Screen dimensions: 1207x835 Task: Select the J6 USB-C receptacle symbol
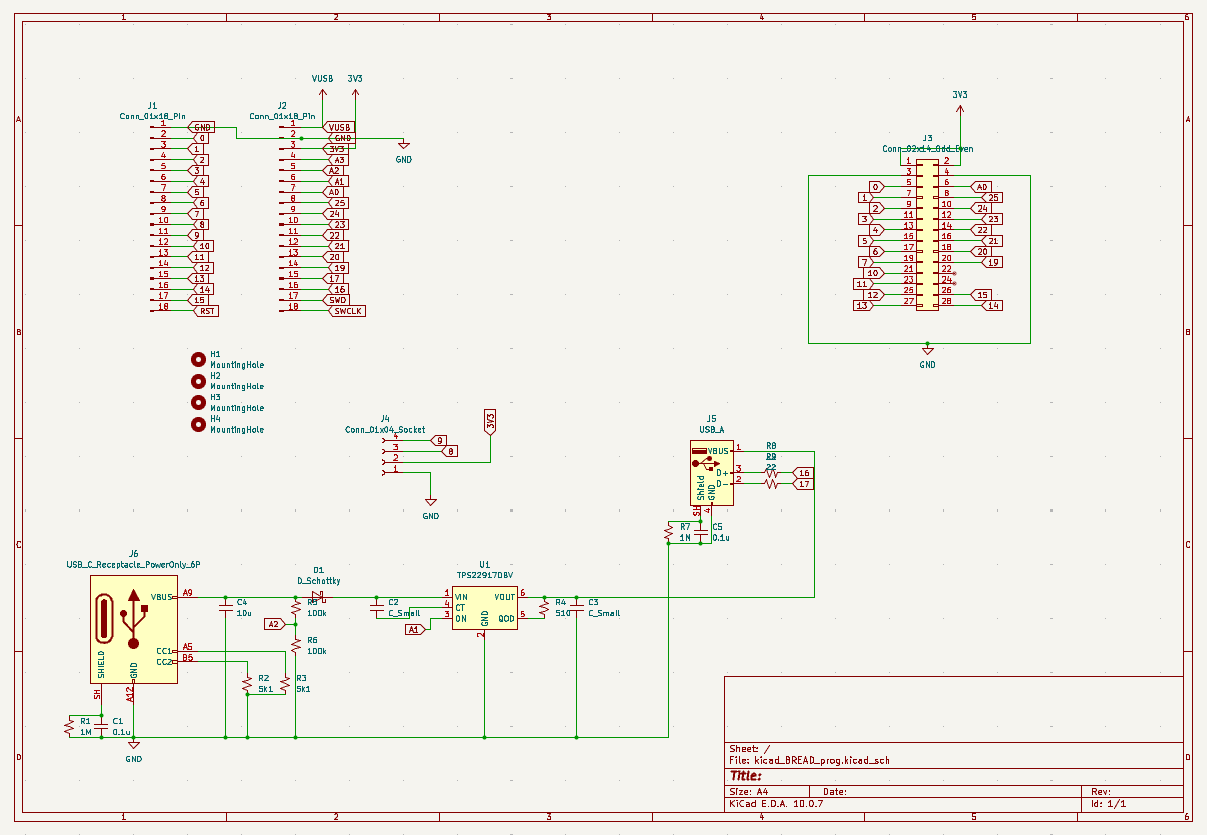(x=134, y=629)
